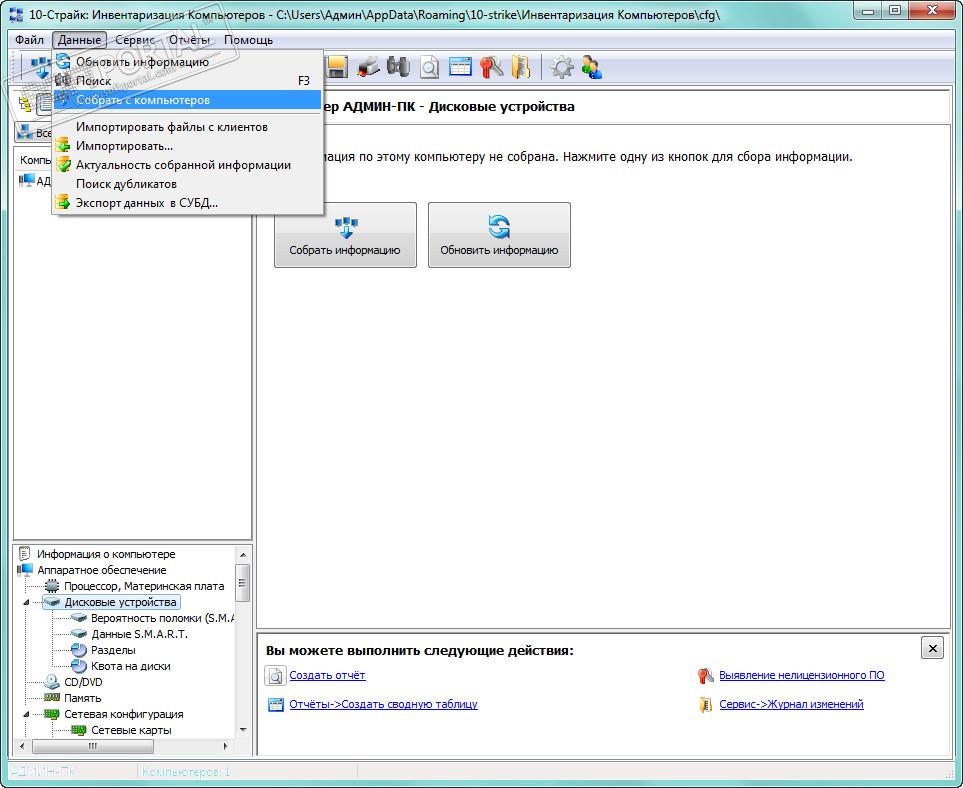The image size is (963, 788).
Task: Select the Квота на диски item
Action: (131, 666)
